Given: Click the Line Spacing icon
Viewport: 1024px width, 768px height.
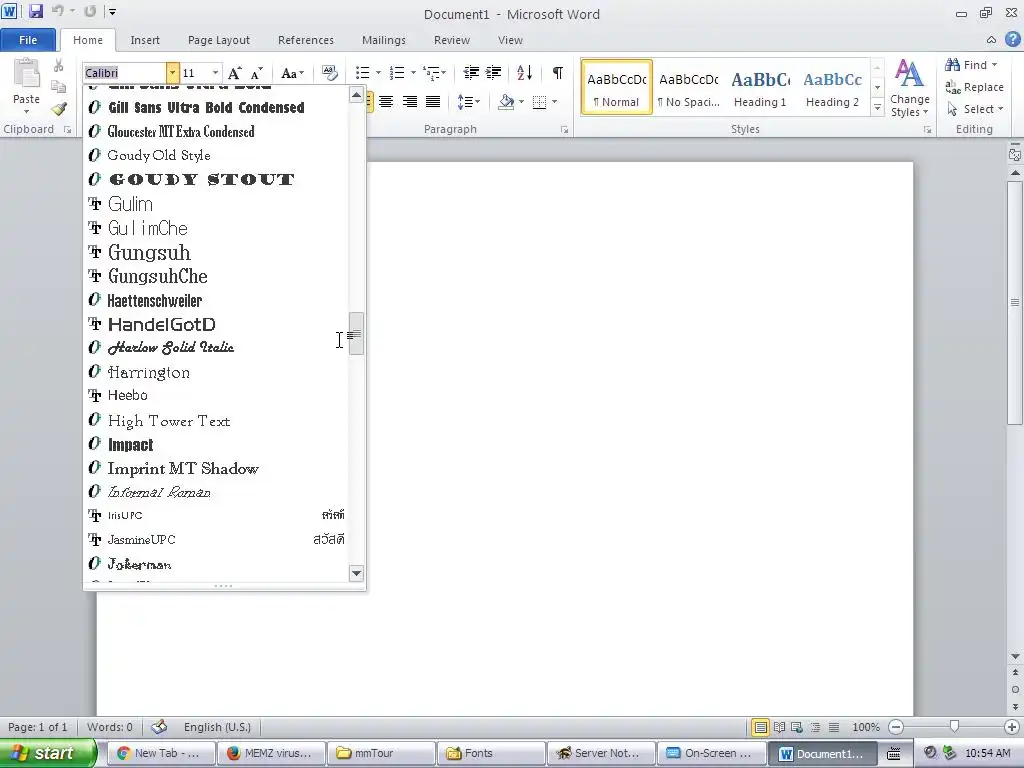Looking at the screenshot, I should pyautogui.click(x=464, y=102).
